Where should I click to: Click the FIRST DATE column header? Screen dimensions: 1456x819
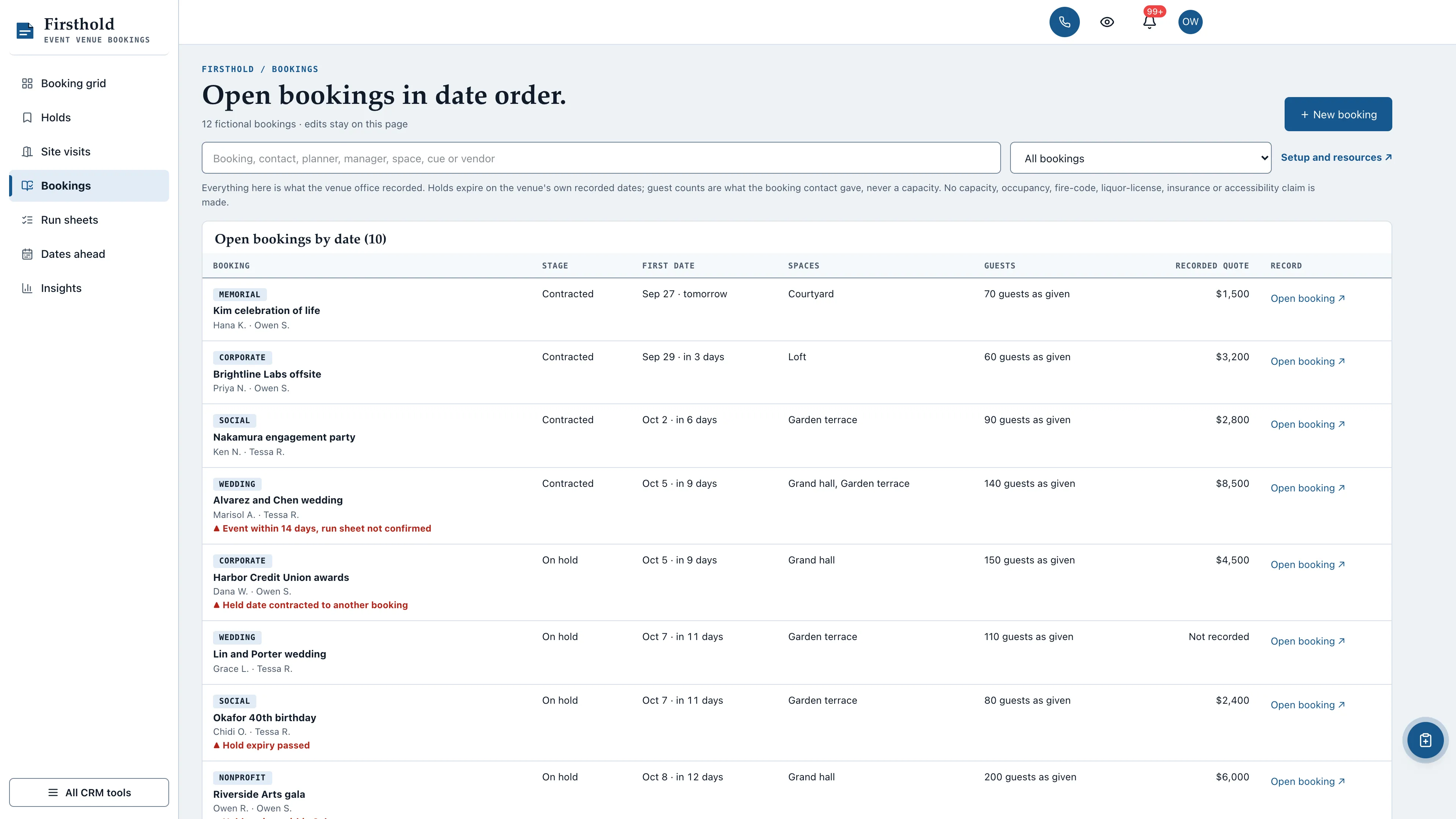(x=668, y=266)
